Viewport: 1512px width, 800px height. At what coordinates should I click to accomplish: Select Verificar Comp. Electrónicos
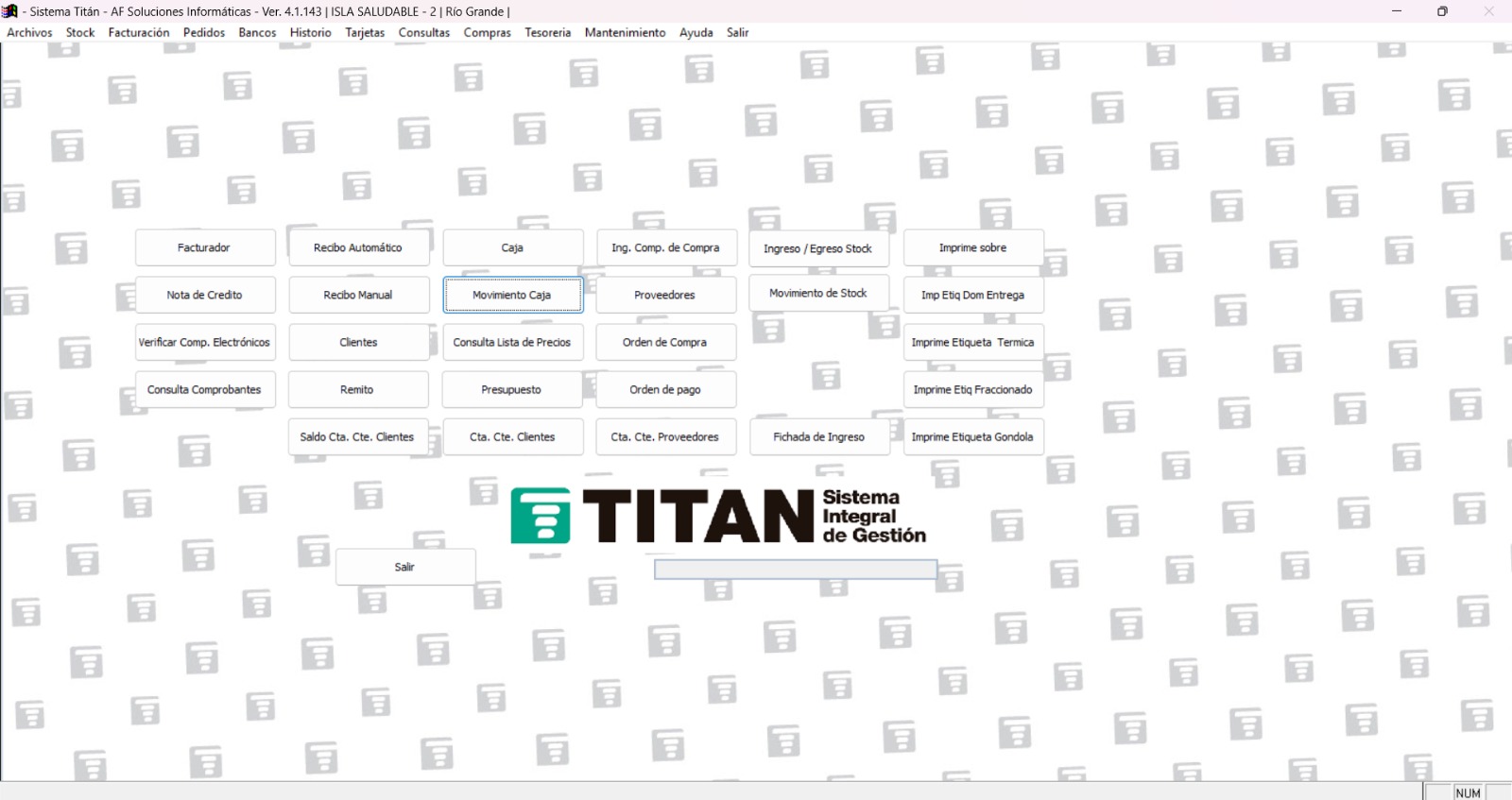click(204, 342)
